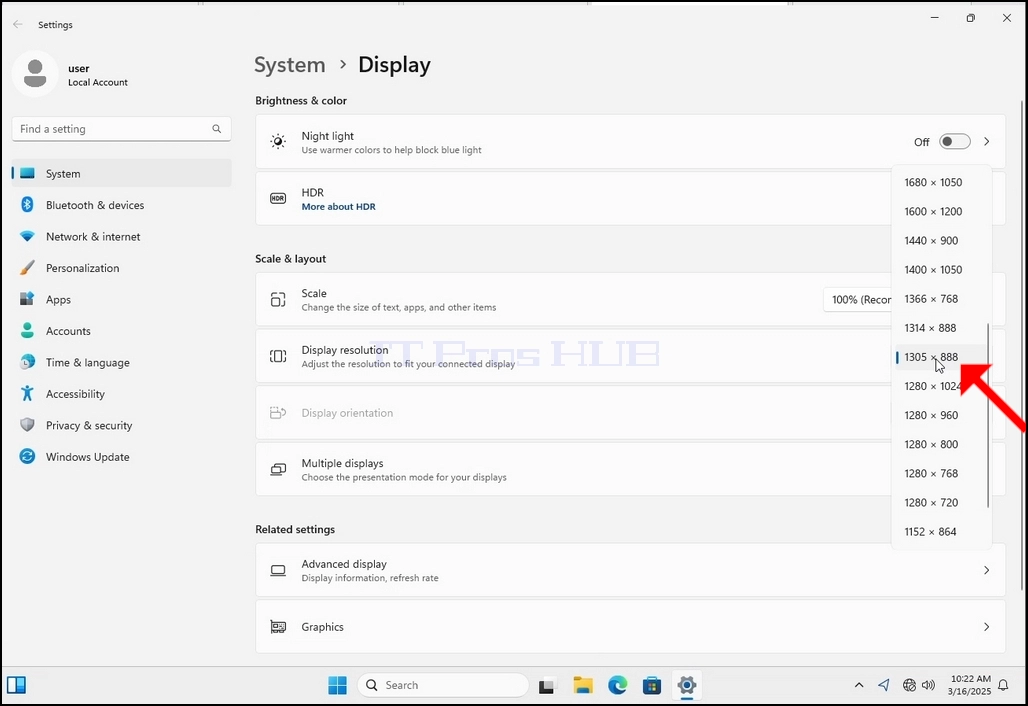
Task: Select 1280 × 800 from the list
Action: [941, 444]
